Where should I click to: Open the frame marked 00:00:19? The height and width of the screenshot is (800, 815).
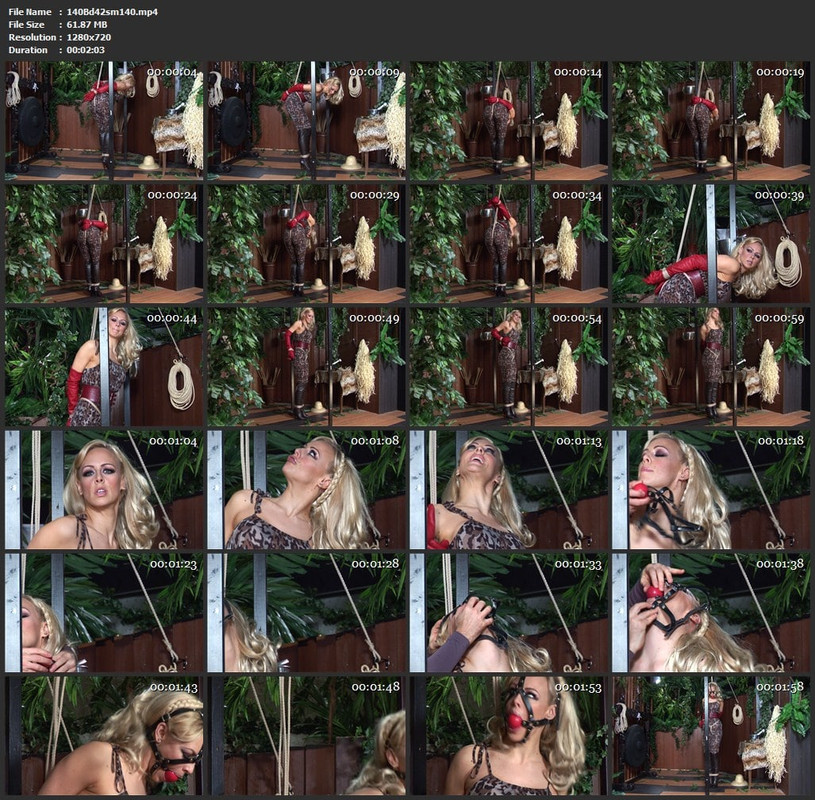(711, 121)
